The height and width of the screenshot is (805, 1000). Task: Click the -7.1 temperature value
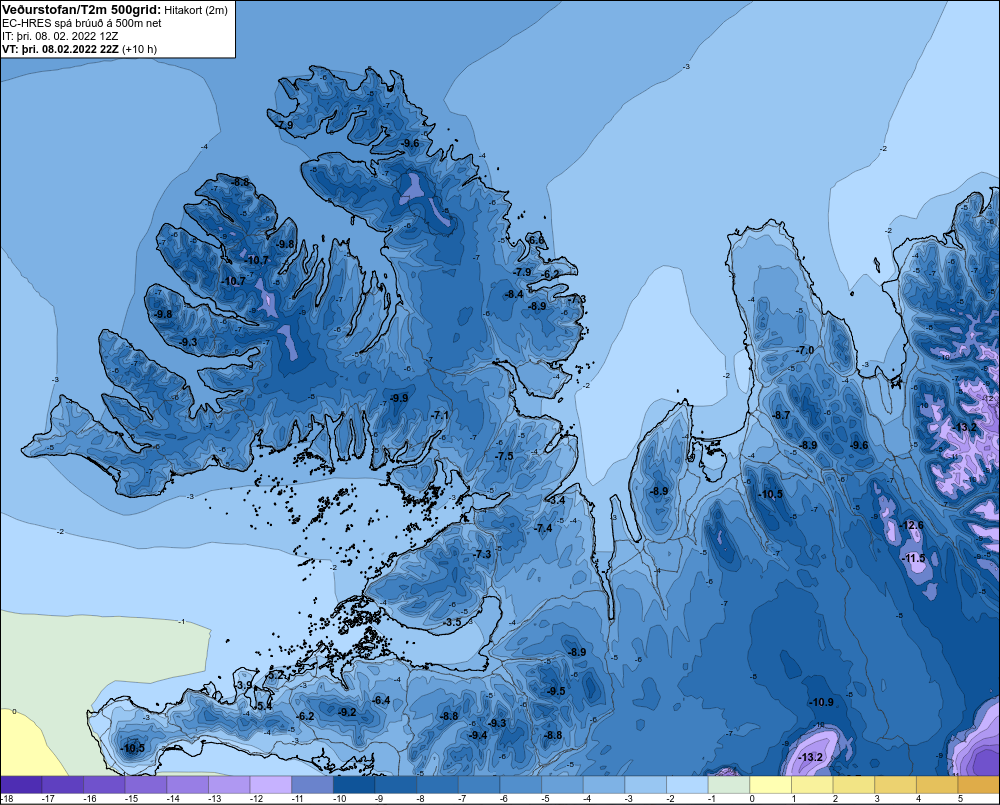pyautogui.click(x=440, y=415)
